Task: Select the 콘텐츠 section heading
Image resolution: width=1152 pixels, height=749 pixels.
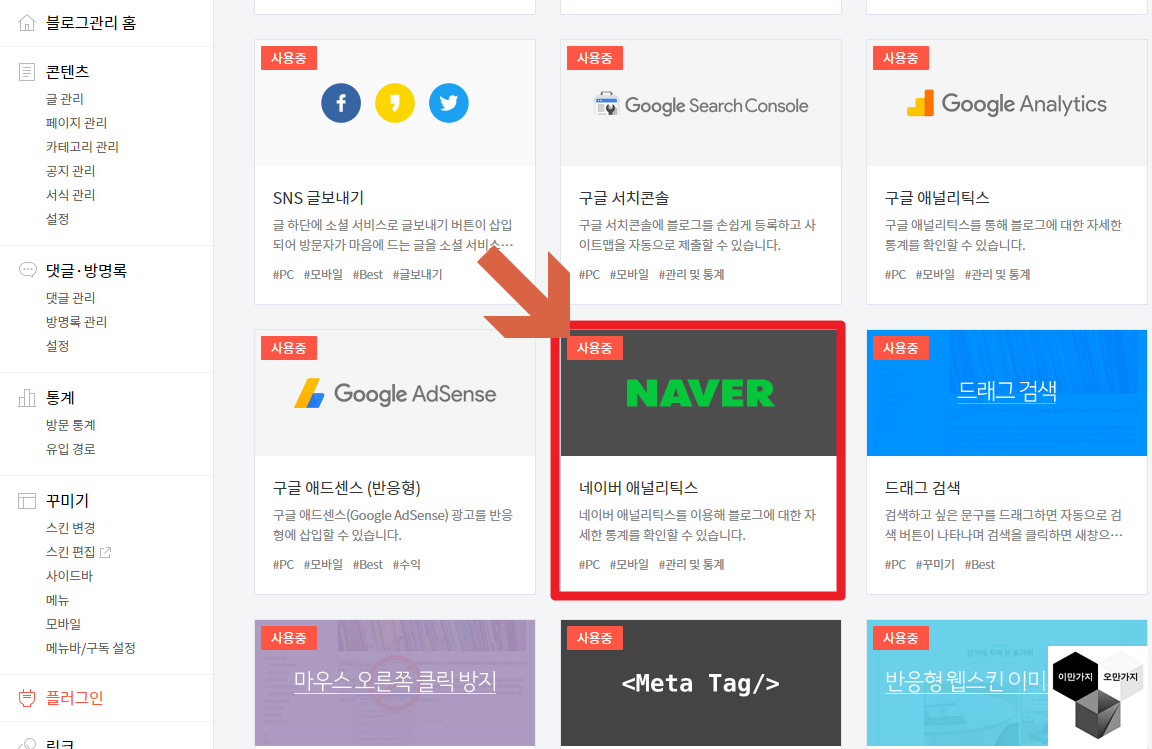Action: [x=67, y=71]
